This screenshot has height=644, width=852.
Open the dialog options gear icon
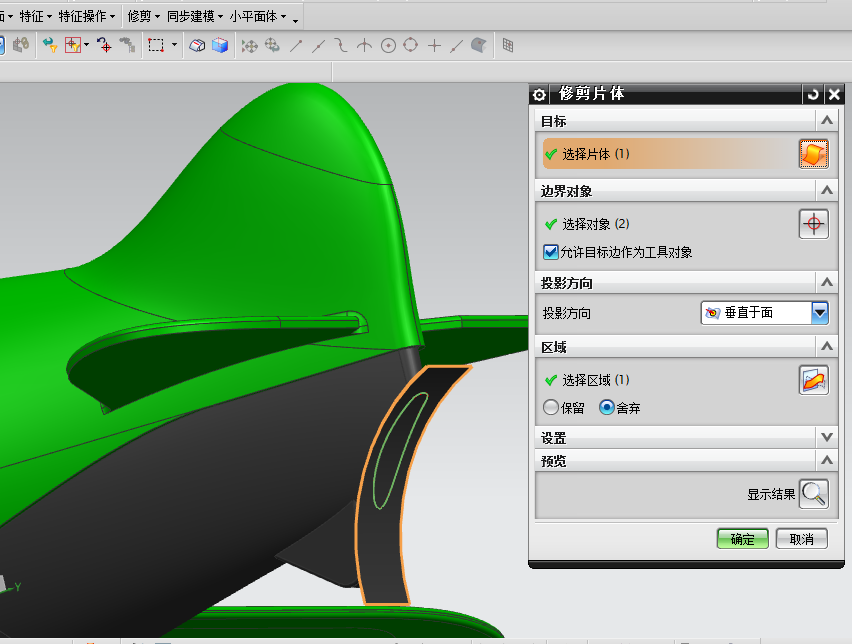(x=539, y=94)
